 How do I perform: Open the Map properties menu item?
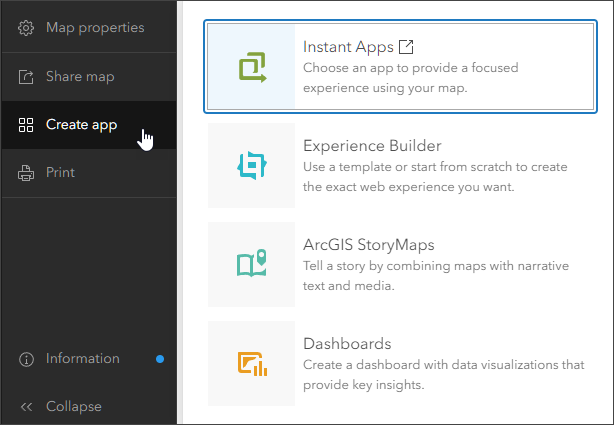click(95, 28)
